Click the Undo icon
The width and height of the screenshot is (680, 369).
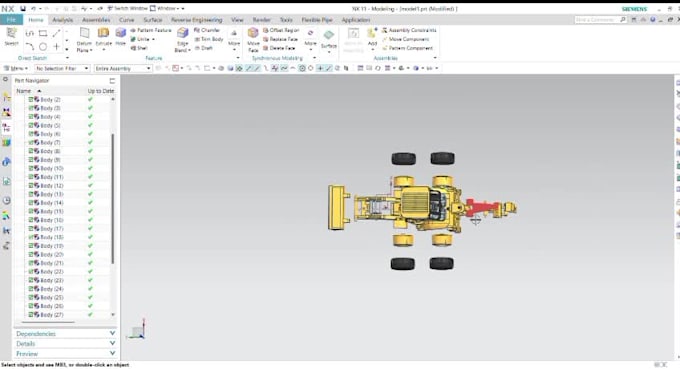(33, 8)
